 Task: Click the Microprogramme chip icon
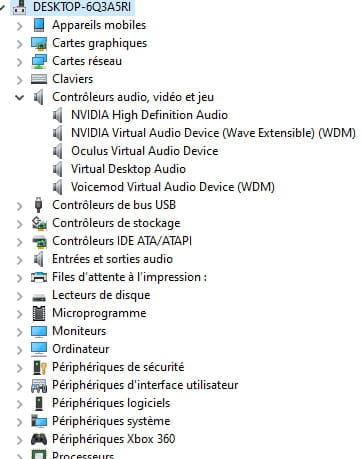[x=39, y=313]
